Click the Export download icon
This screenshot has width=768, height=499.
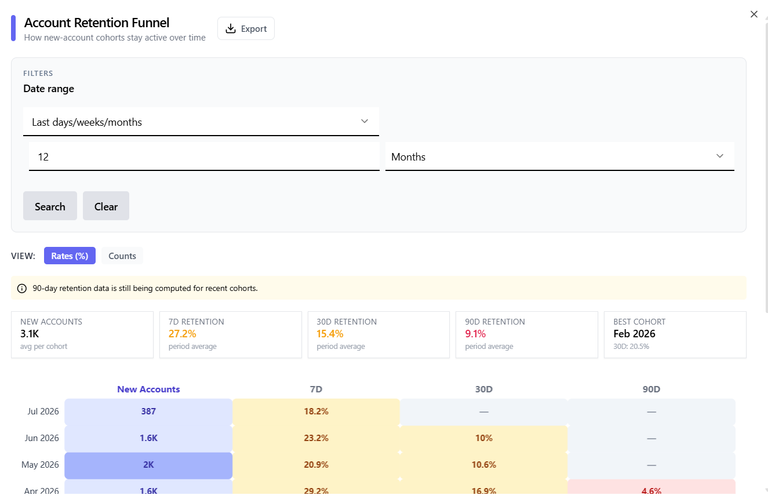coord(230,28)
